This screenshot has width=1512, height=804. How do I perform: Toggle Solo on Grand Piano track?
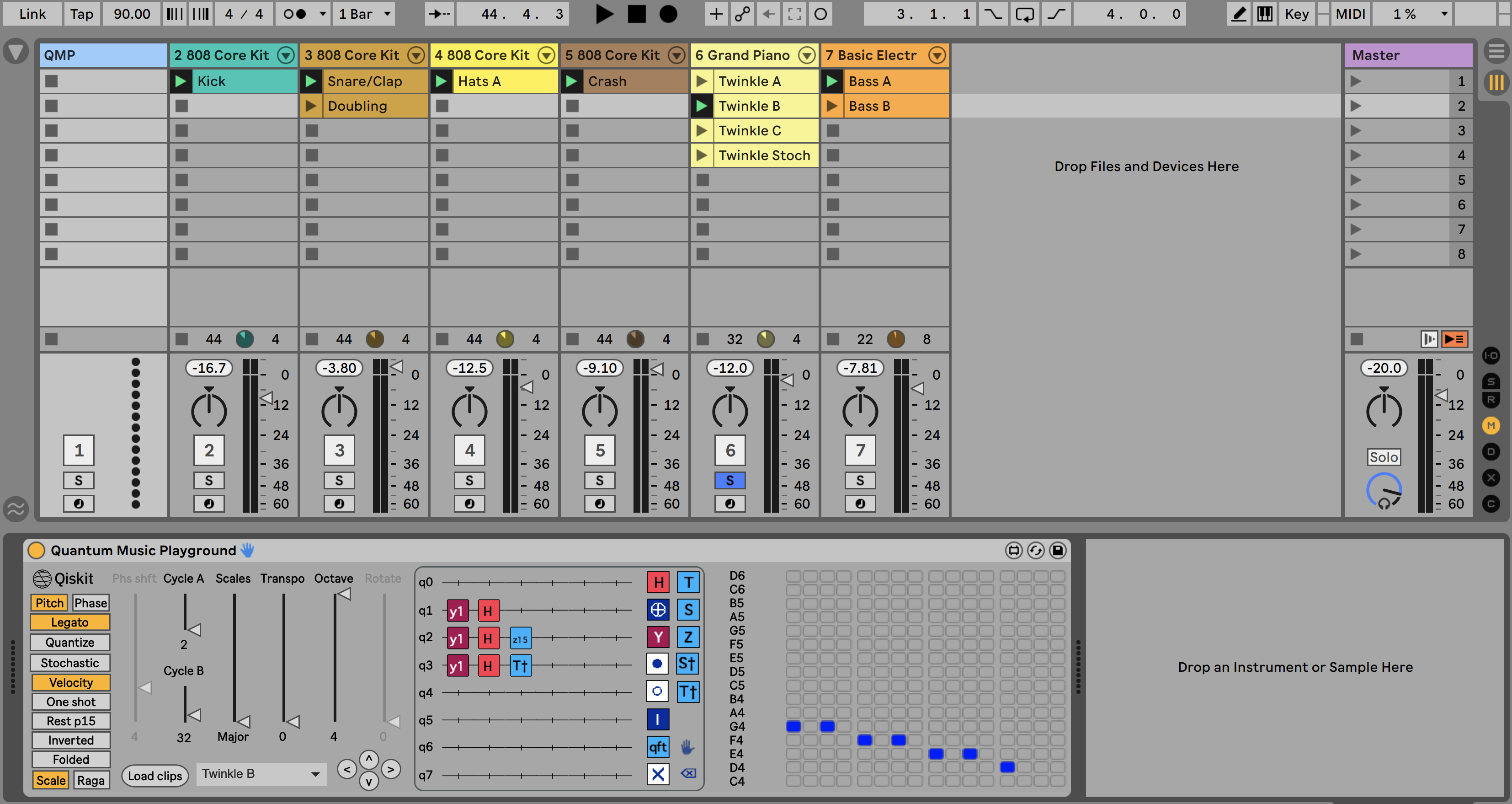729,480
